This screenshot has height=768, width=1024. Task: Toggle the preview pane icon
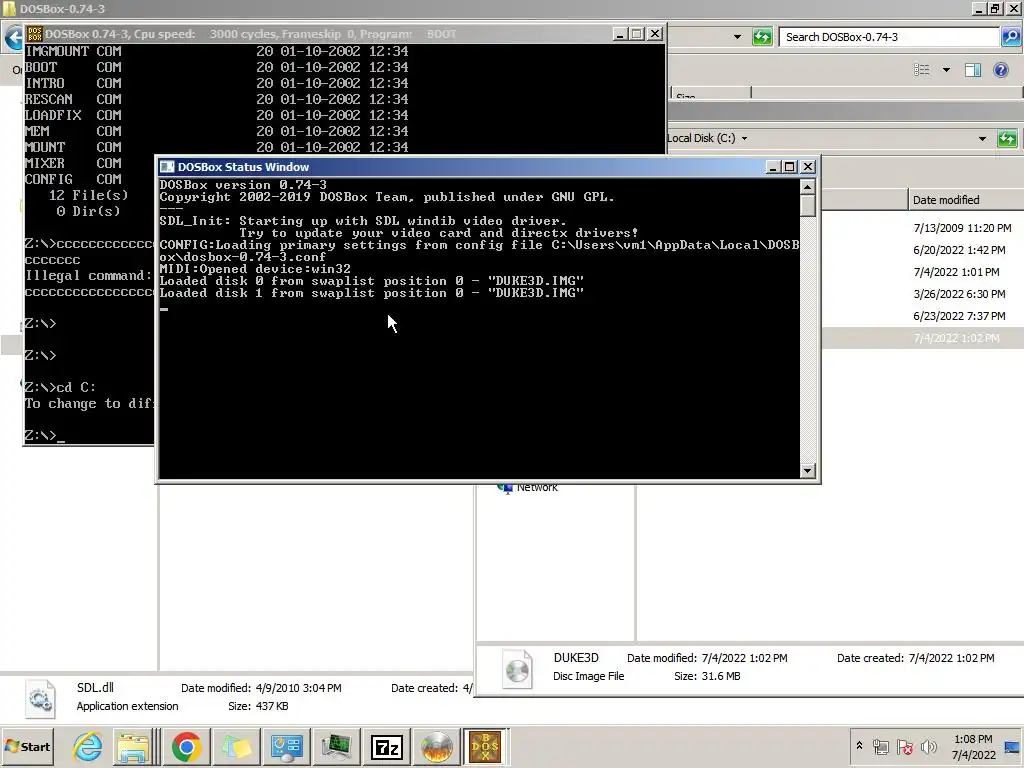pos(973,70)
